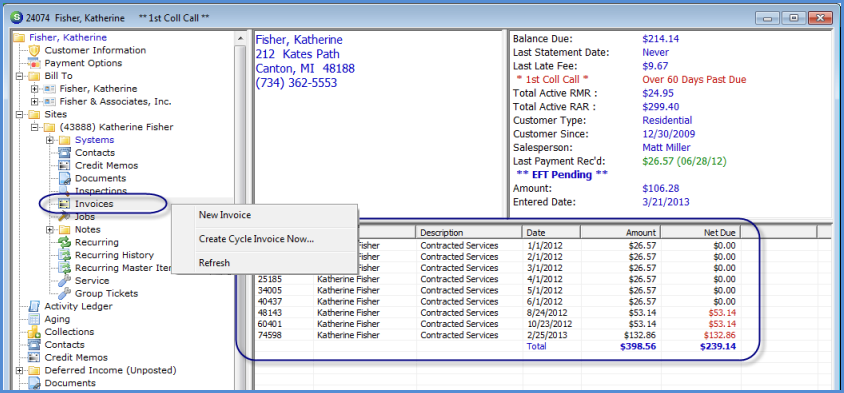Click the 8/24/2012 date cell
Image resolution: width=844 pixels, height=393 pixels.
click(548, 313)
